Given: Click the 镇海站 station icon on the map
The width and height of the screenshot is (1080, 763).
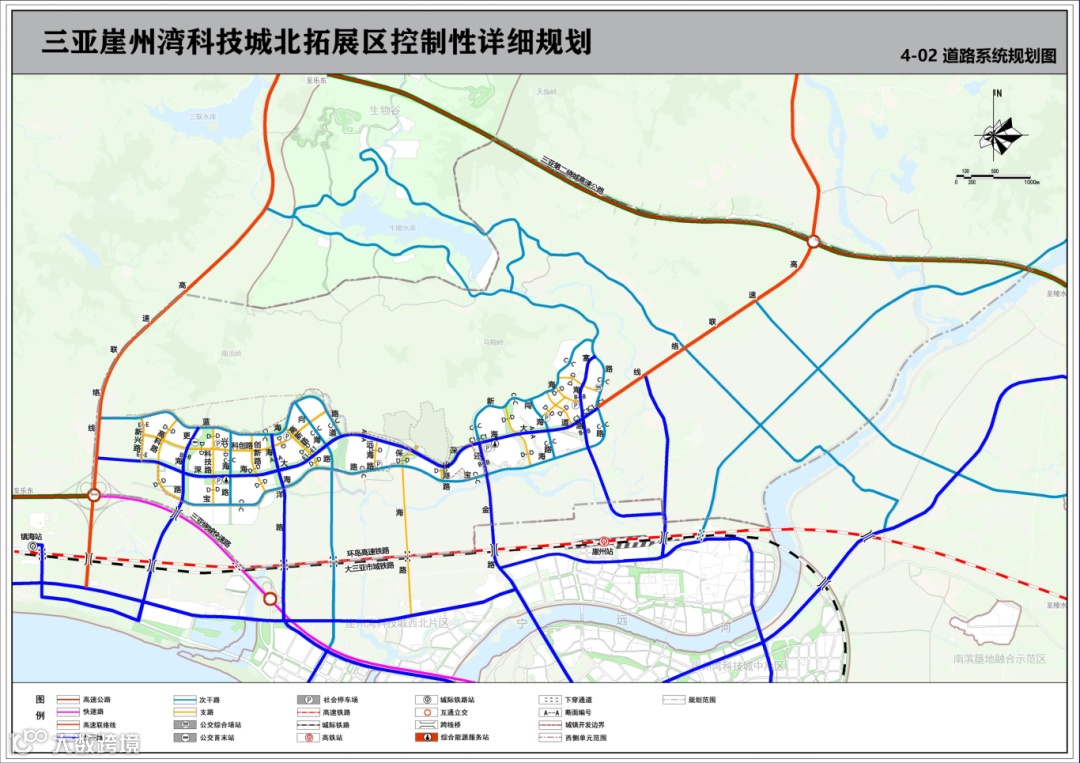Looking at the screenshot, I should pyautogui.click(x=32, y=546).
